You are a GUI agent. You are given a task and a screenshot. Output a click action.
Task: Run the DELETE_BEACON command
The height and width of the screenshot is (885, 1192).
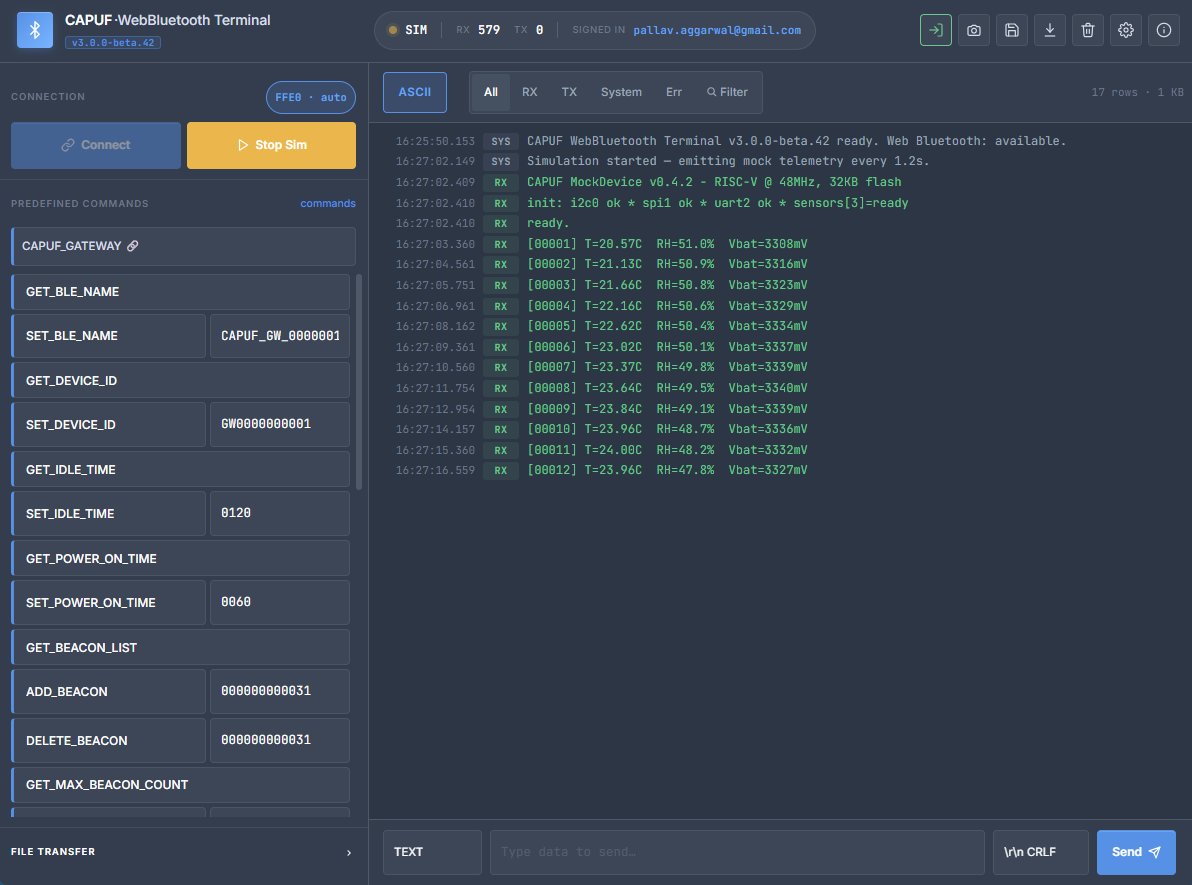pyautogui.click(x=109, y=741)
